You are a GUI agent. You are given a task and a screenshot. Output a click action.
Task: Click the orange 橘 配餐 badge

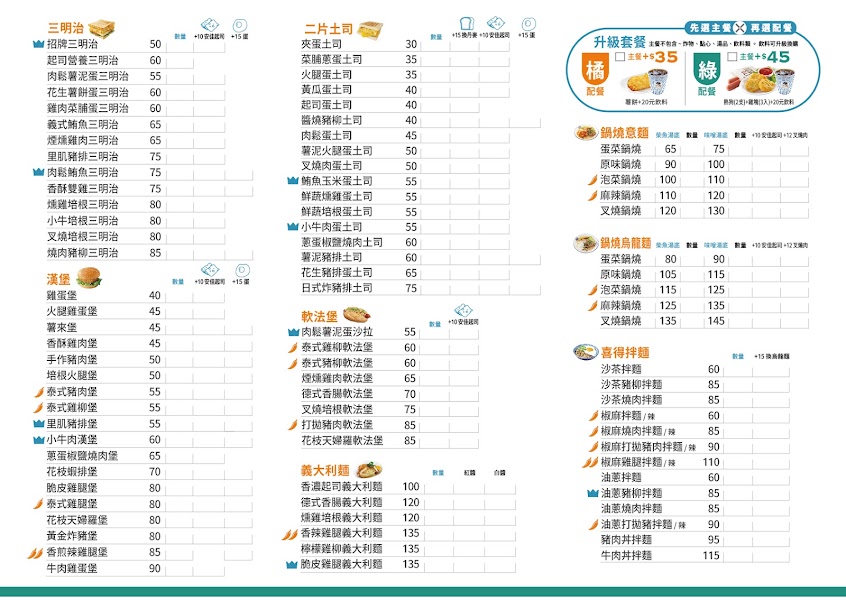(596, 74)
